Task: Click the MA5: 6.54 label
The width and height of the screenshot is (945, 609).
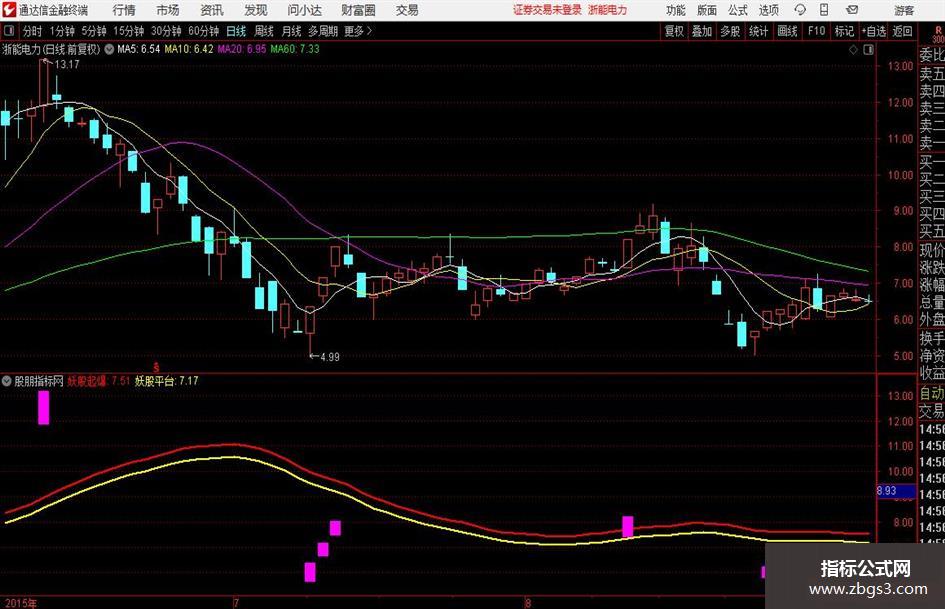Action: pos(139,49)
